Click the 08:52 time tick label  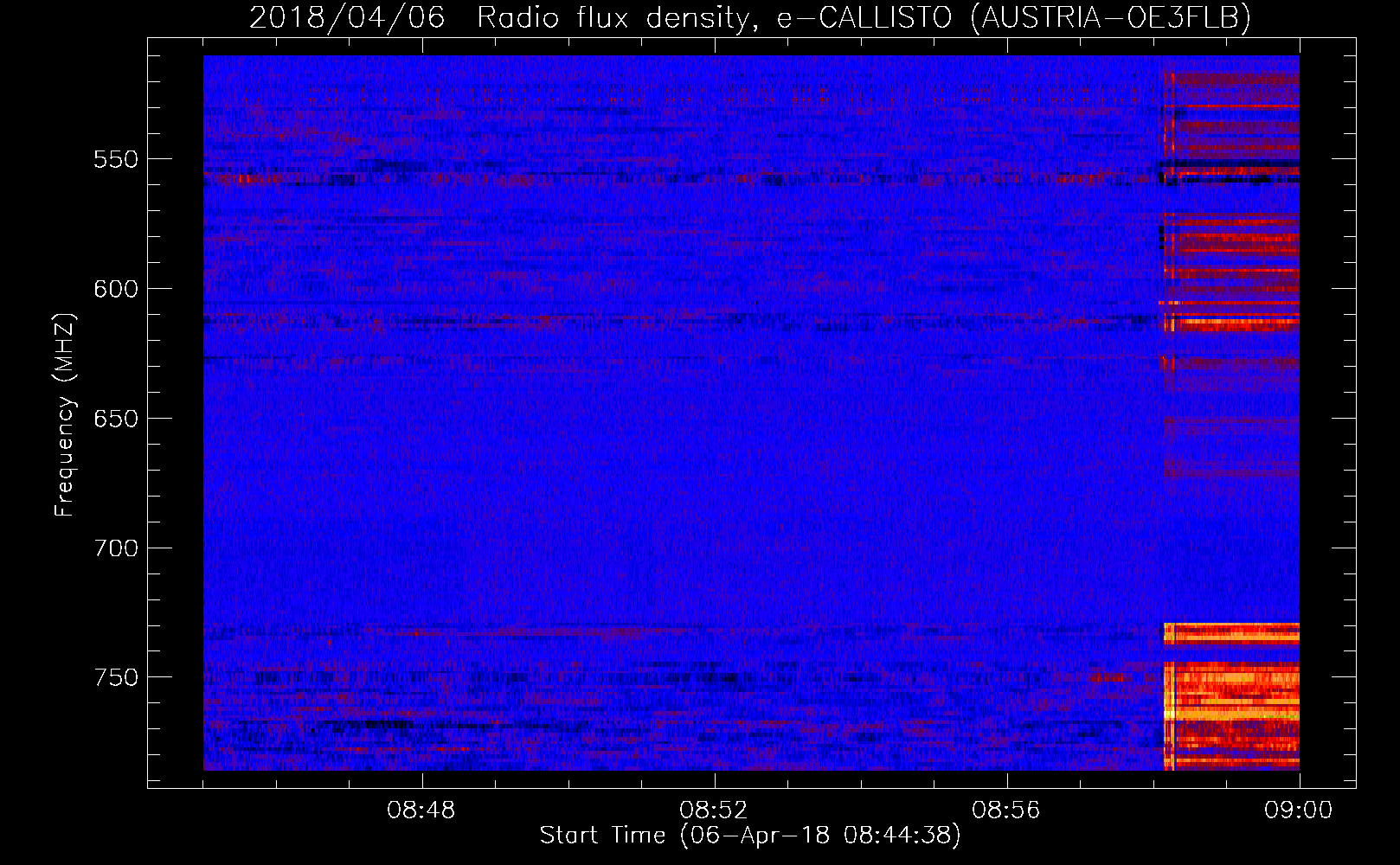(x=714, y=811)
